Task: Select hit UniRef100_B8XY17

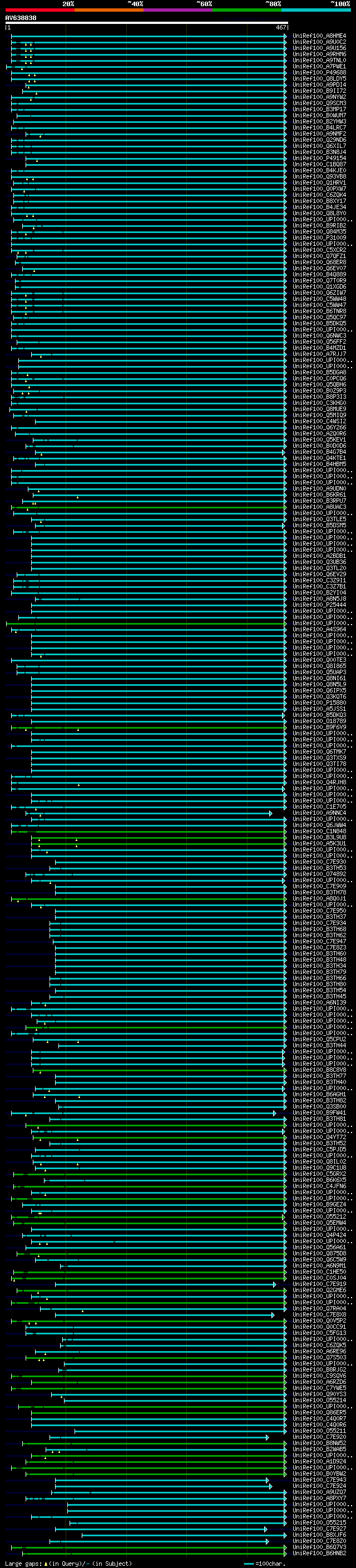Action: click(x=319, y=201)
